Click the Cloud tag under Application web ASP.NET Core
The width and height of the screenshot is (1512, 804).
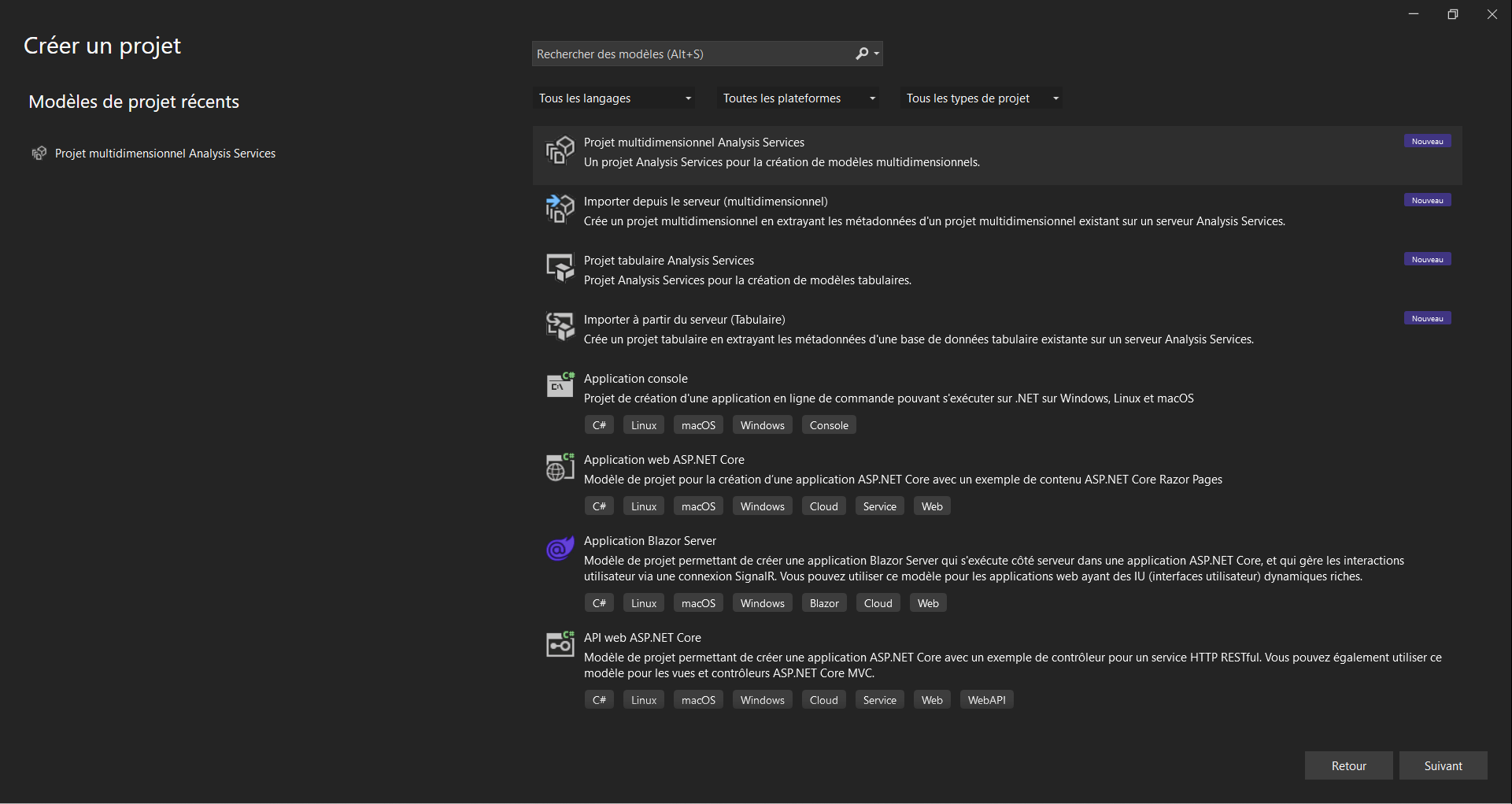[x=823, y=506]
